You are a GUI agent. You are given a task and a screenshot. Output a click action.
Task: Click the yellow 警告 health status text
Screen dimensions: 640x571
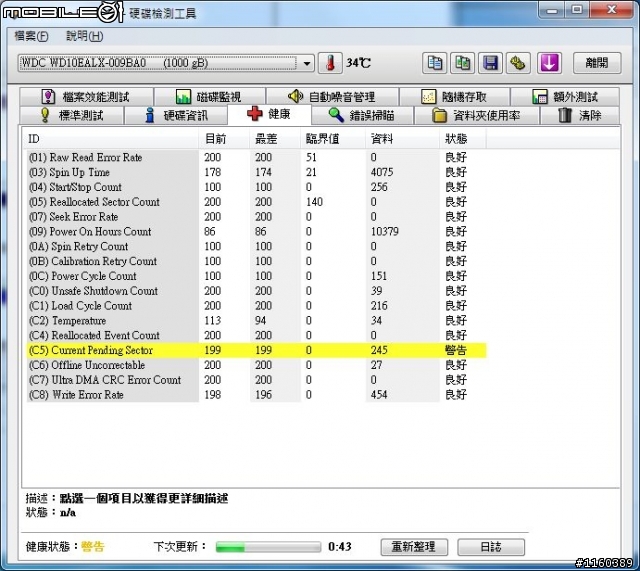pyautogui.click(x=93, y=546)
